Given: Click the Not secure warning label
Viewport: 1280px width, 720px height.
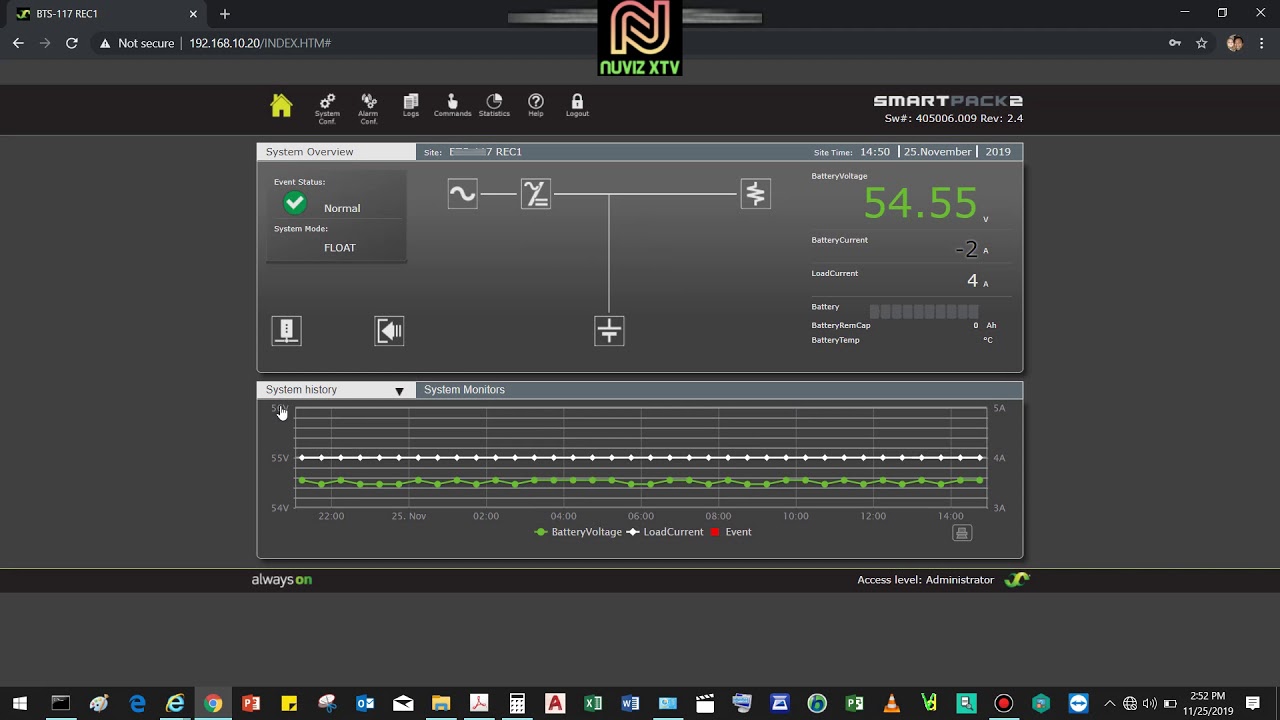Looking at the screenshot, I should click(136, 43).
